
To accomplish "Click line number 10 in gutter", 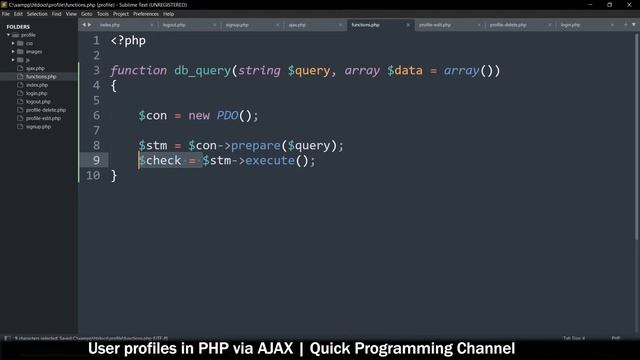I will 93,176.
